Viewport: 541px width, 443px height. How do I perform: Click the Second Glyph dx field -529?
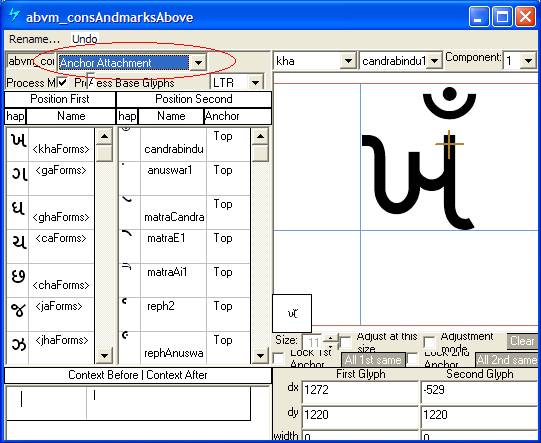coord(480,392)
